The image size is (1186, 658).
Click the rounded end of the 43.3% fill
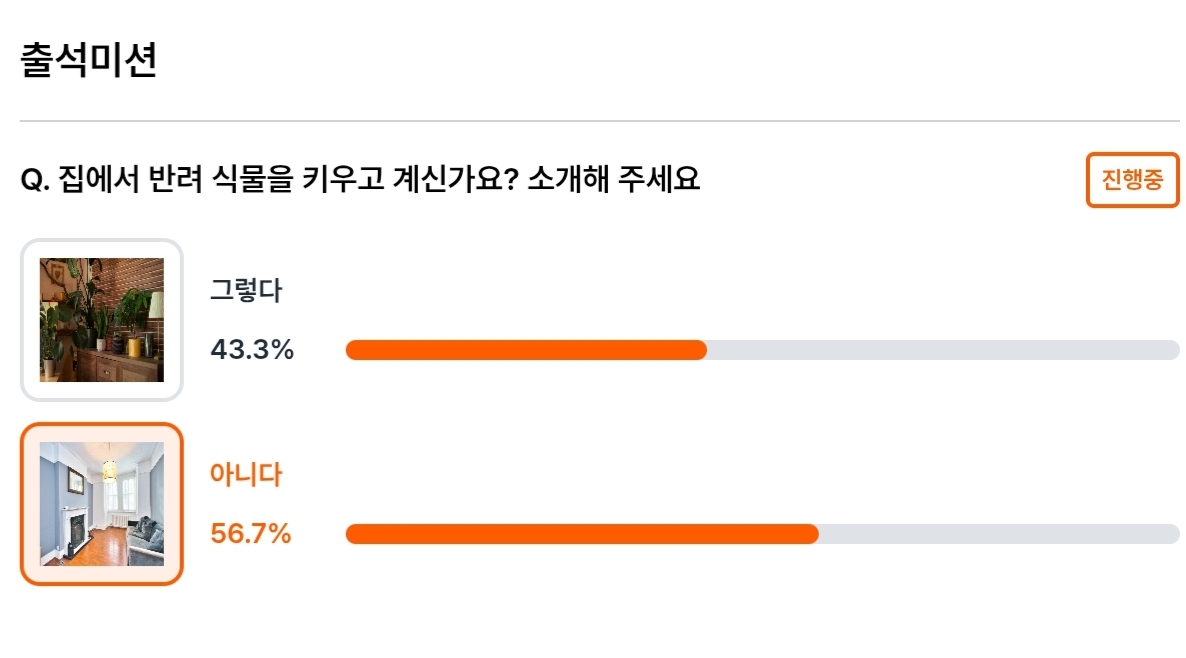(x=699, y=350)
